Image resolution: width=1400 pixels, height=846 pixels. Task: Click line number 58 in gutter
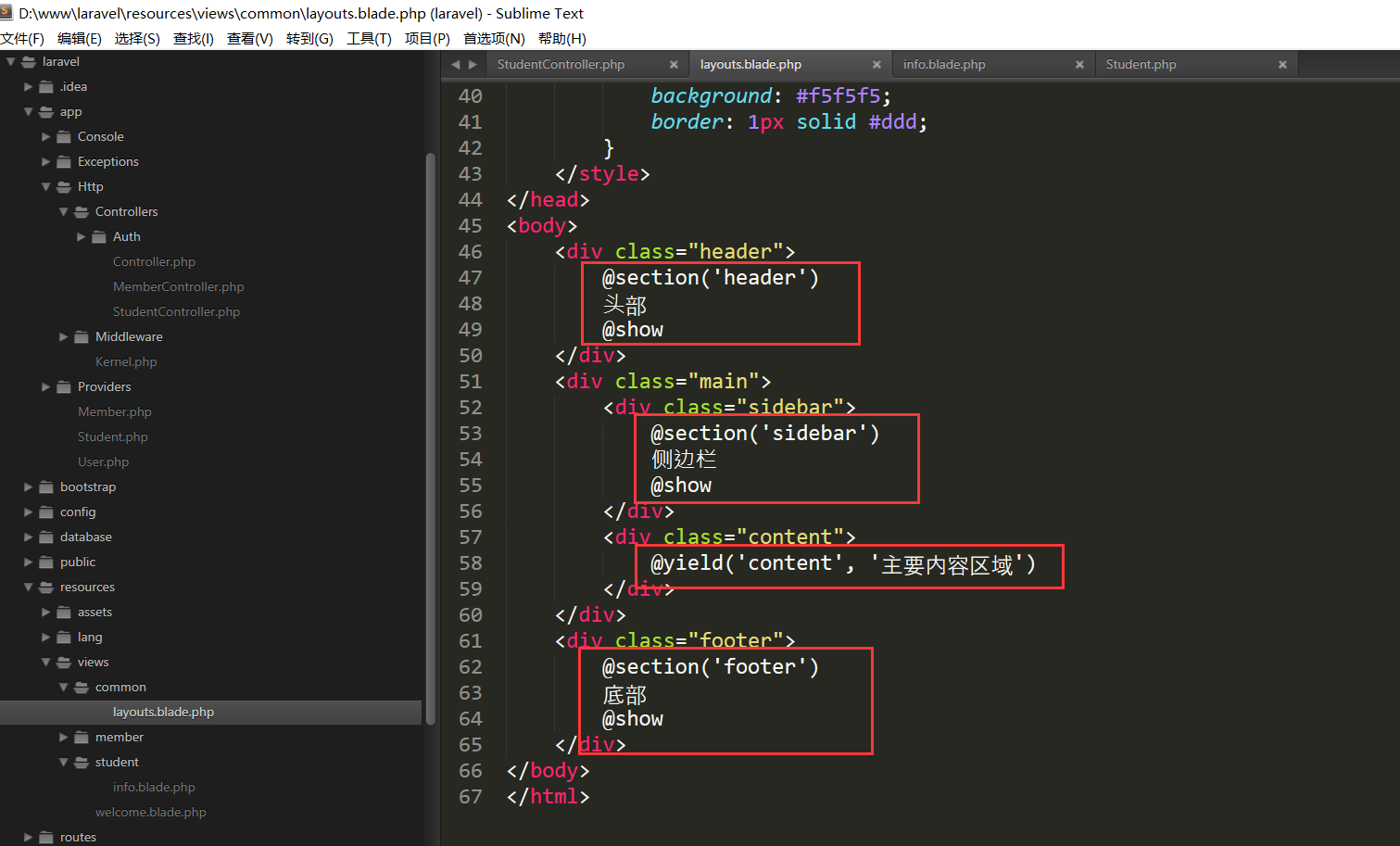pos(470,562)
